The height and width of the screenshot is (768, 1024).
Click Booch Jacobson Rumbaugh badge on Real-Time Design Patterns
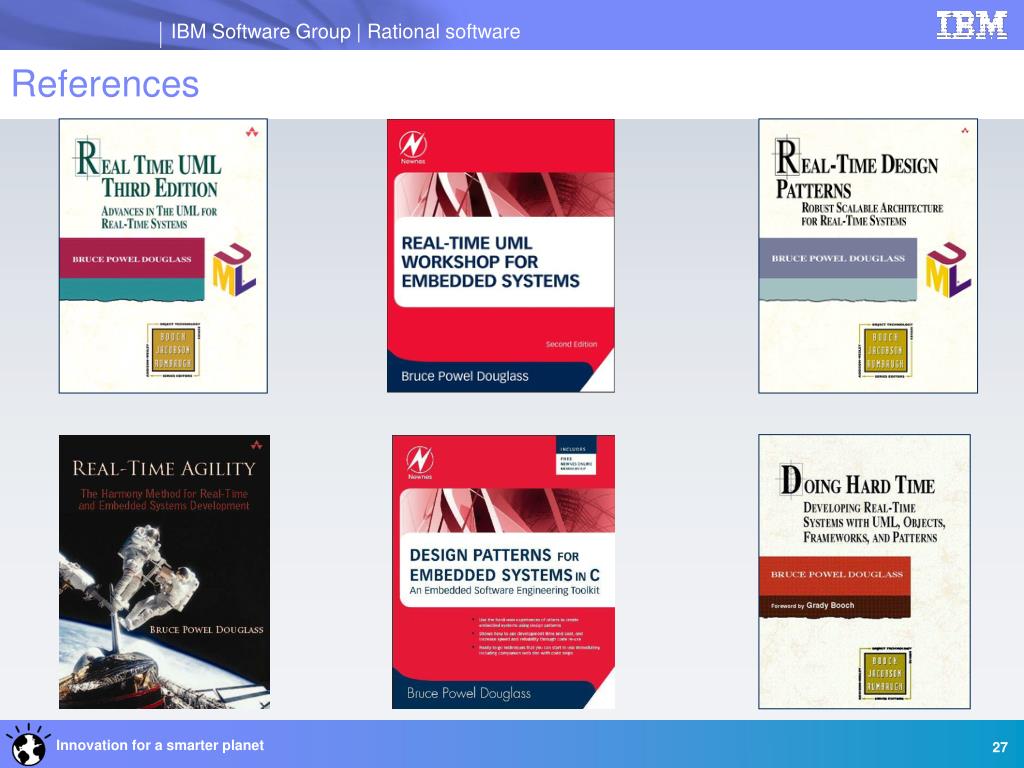click(x=885, y=351)
